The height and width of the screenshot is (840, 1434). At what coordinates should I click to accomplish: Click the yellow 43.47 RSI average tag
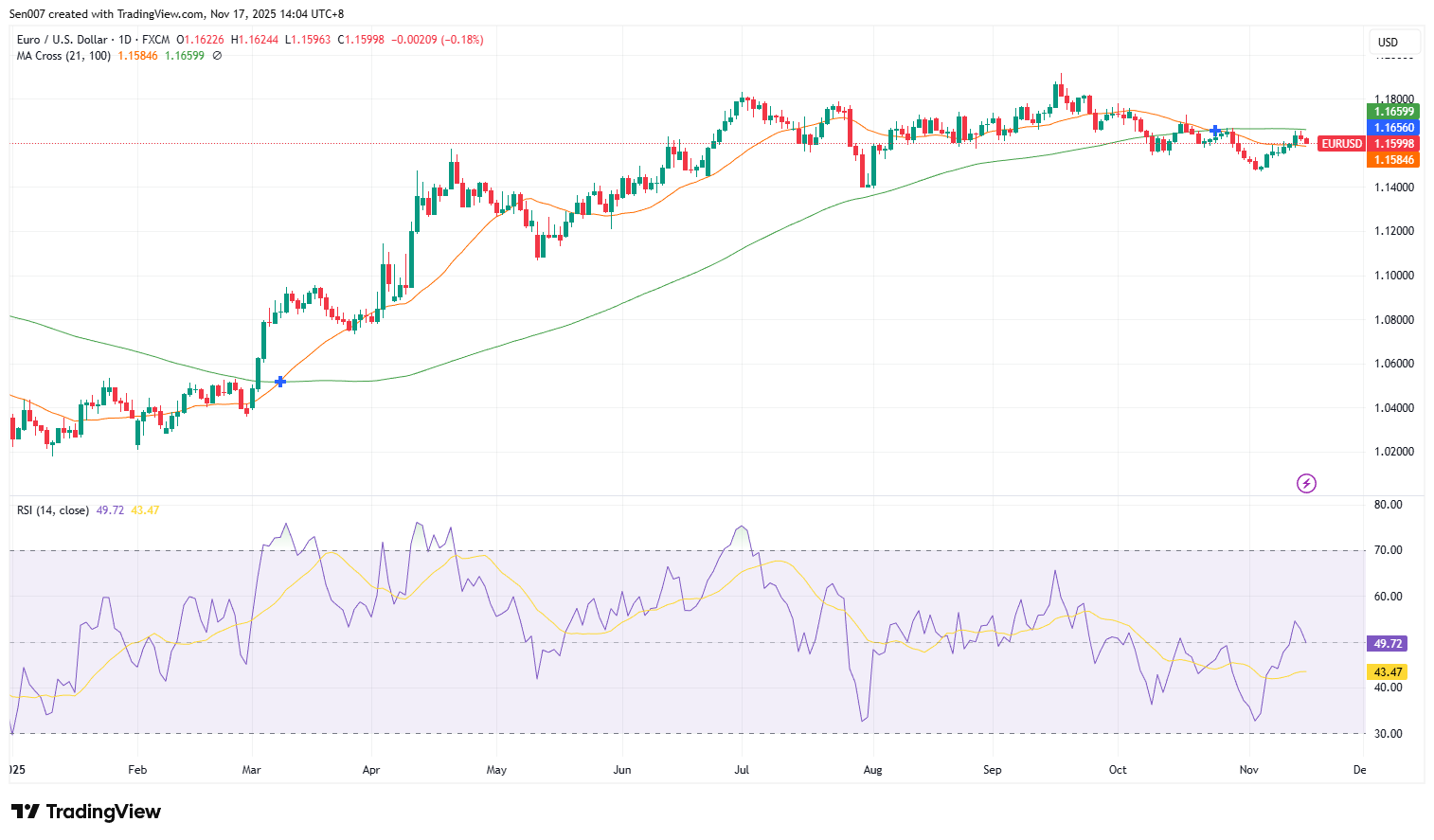coord(1388,672)
